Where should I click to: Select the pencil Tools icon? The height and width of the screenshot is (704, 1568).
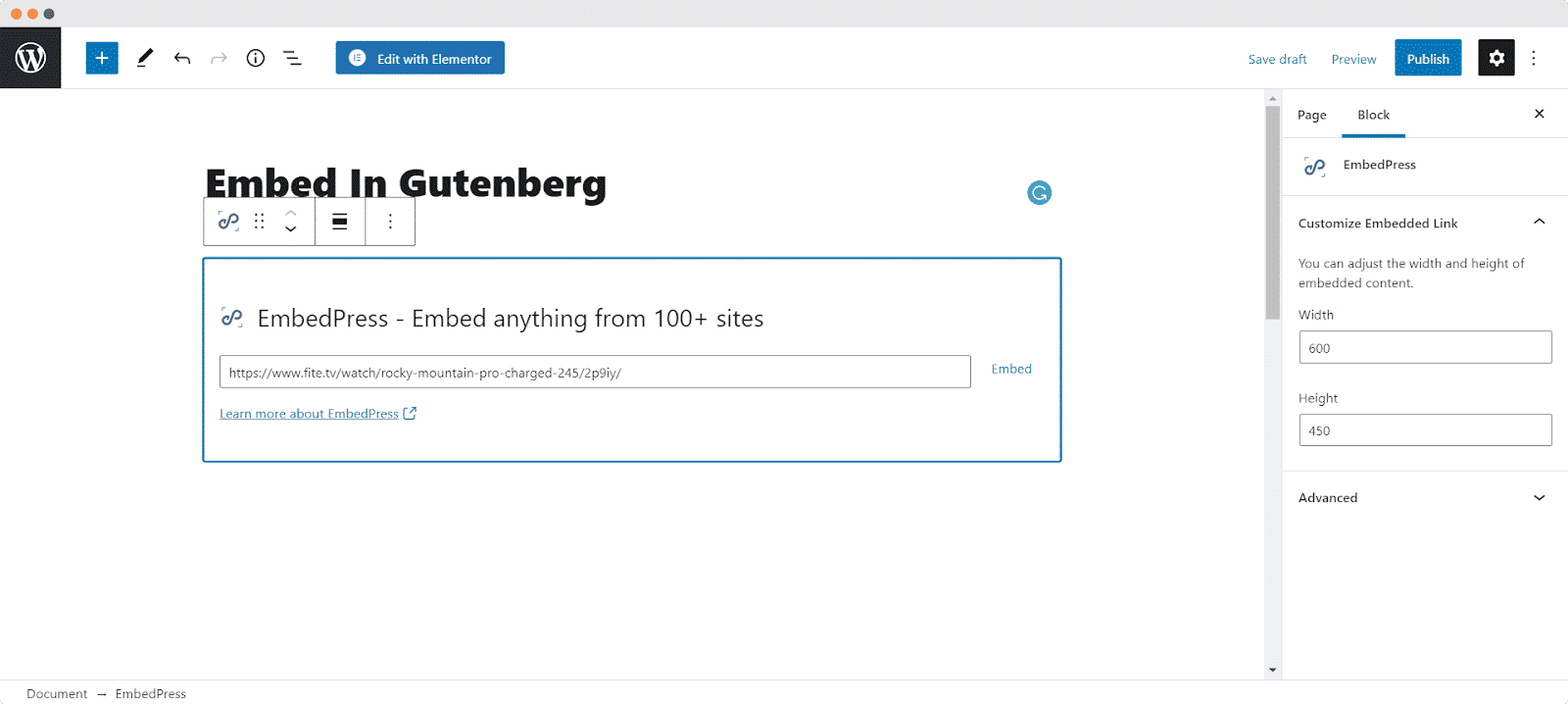point(145,58)
